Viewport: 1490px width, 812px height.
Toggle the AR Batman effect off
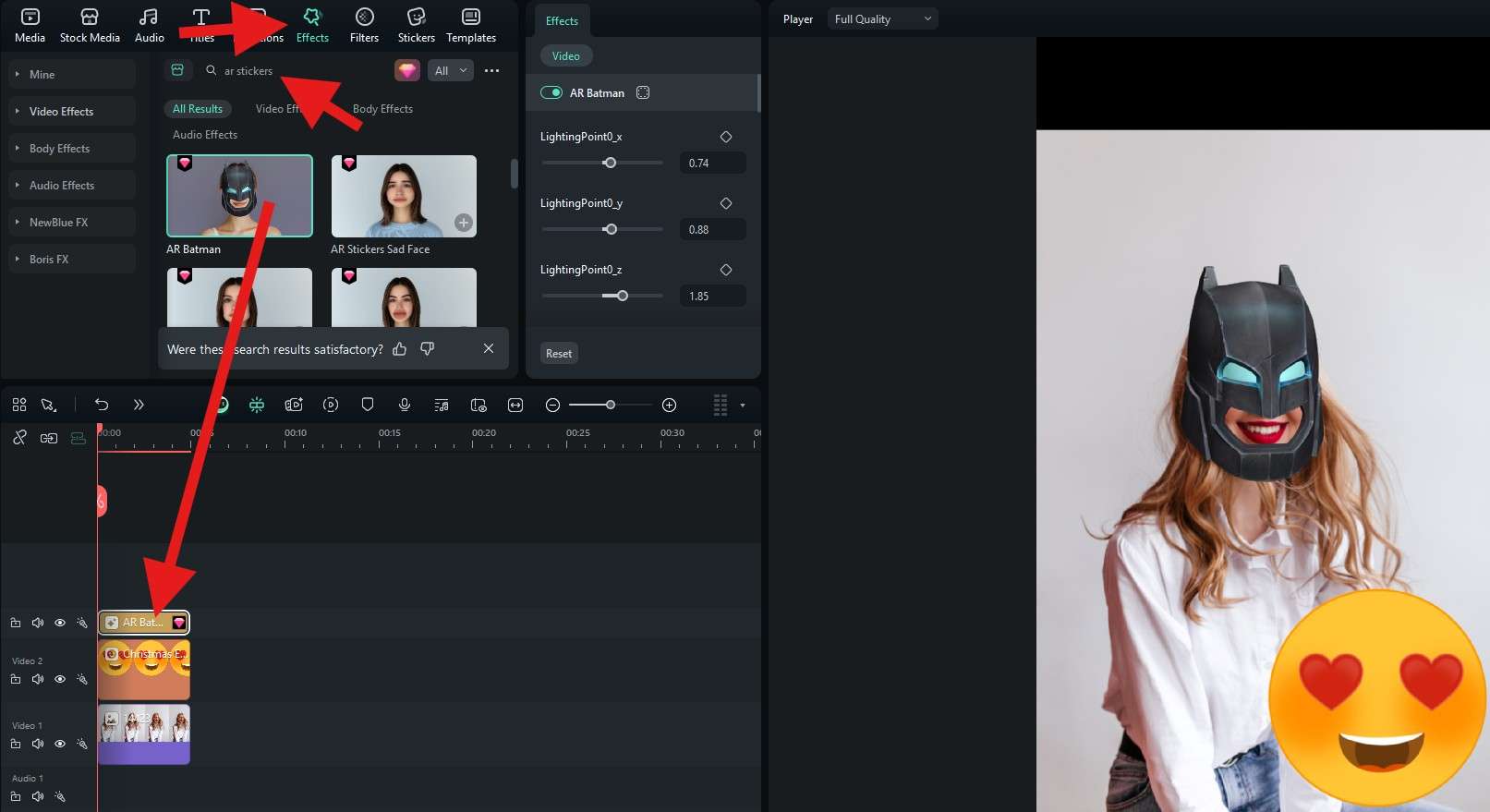tap(551, 92)
